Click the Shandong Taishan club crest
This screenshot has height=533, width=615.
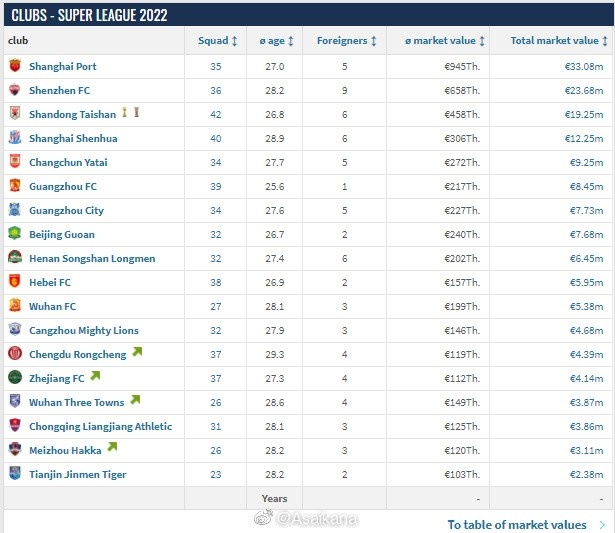coord(15,114)
